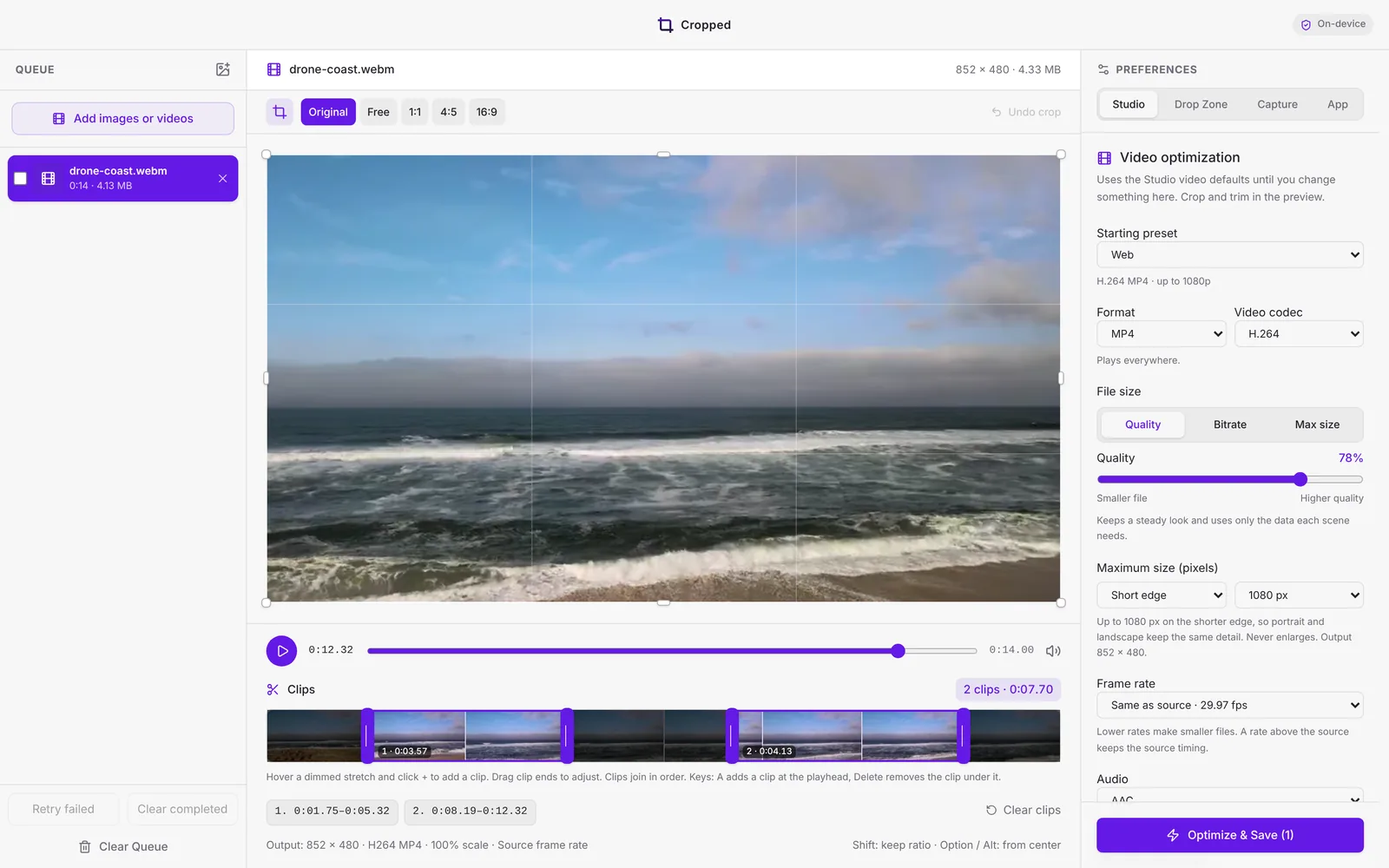
Task: Click the On-device shield badge
Action: tap(1333, 24)
